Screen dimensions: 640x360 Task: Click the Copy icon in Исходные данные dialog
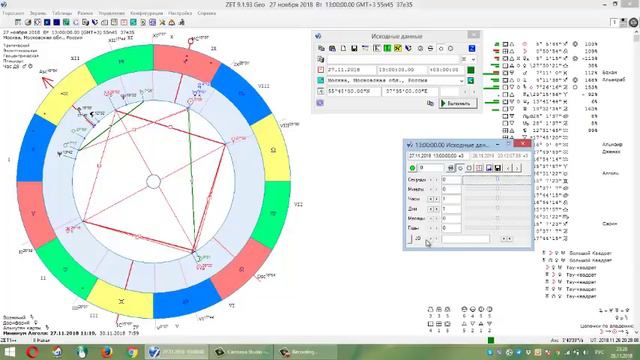click(x=322, y=48)
